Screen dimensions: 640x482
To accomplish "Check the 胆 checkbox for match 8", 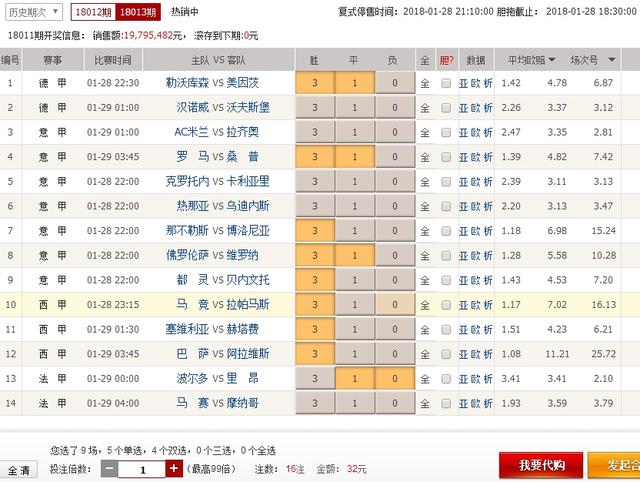I will (x=446, y=255).
